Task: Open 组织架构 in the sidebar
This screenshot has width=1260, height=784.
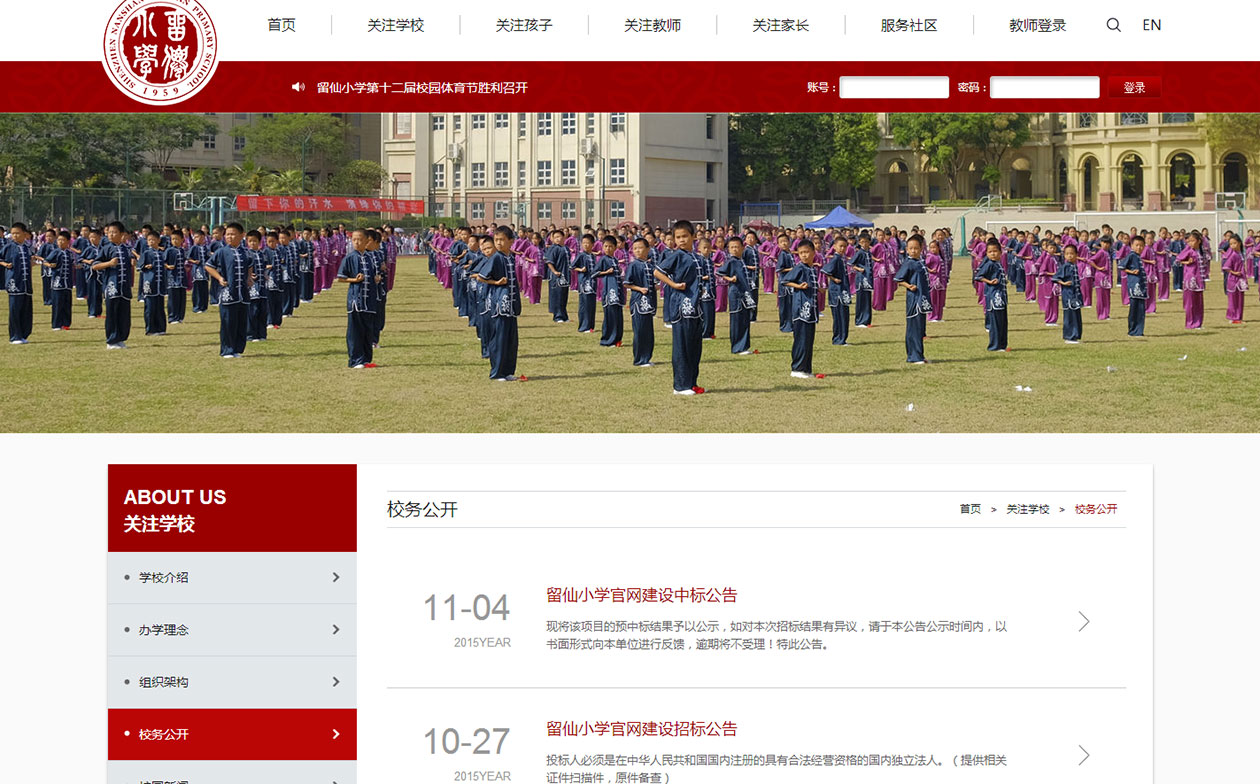Action: 164,682
